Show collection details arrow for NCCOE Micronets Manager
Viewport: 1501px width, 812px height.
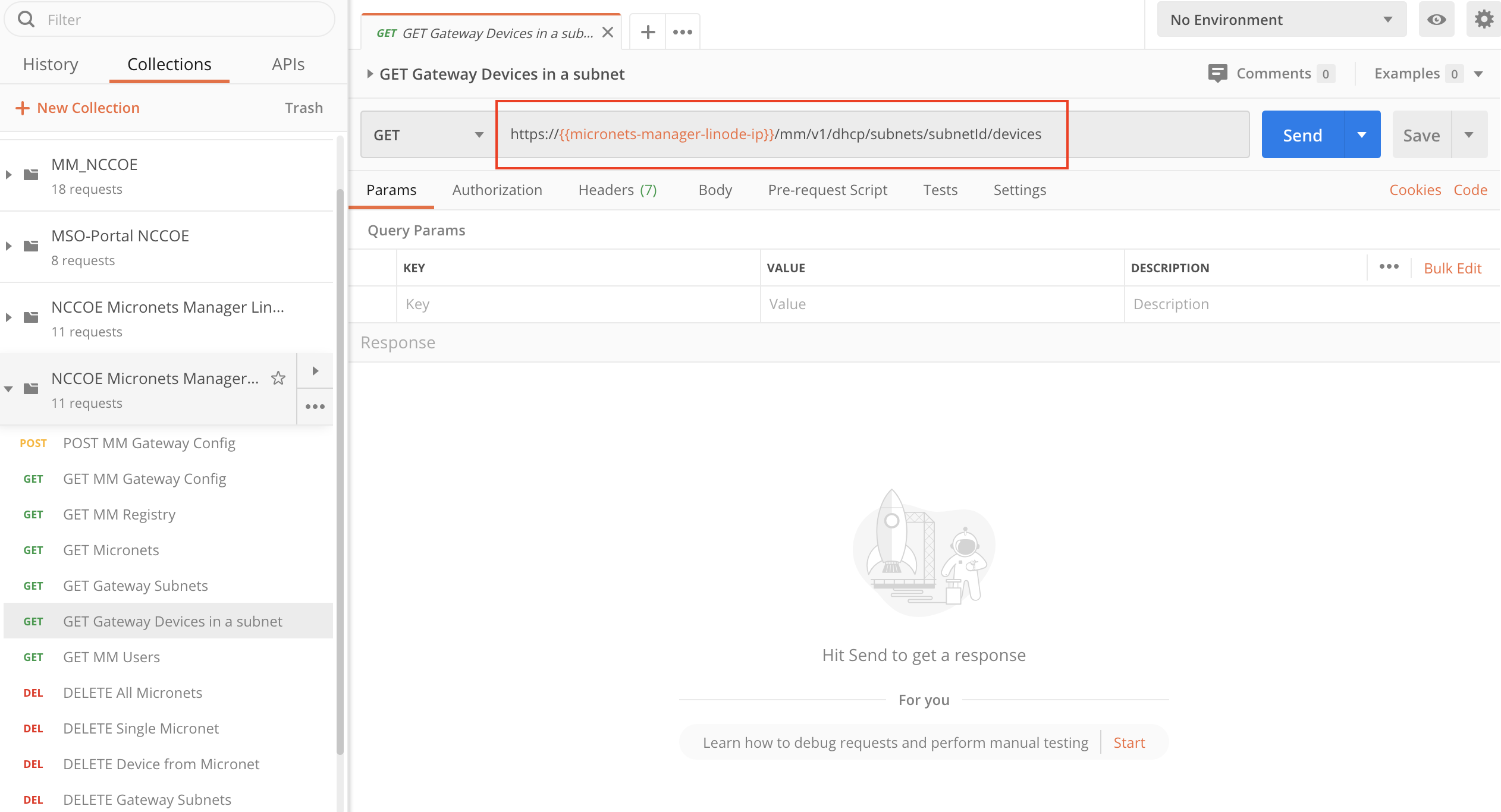pyautogui.click(x=315, y=371)
